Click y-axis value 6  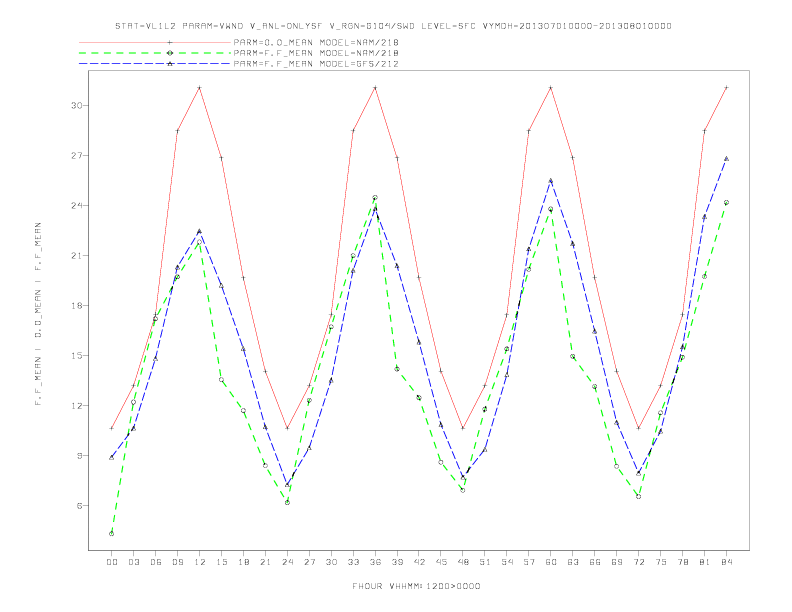tap(79, 505)
